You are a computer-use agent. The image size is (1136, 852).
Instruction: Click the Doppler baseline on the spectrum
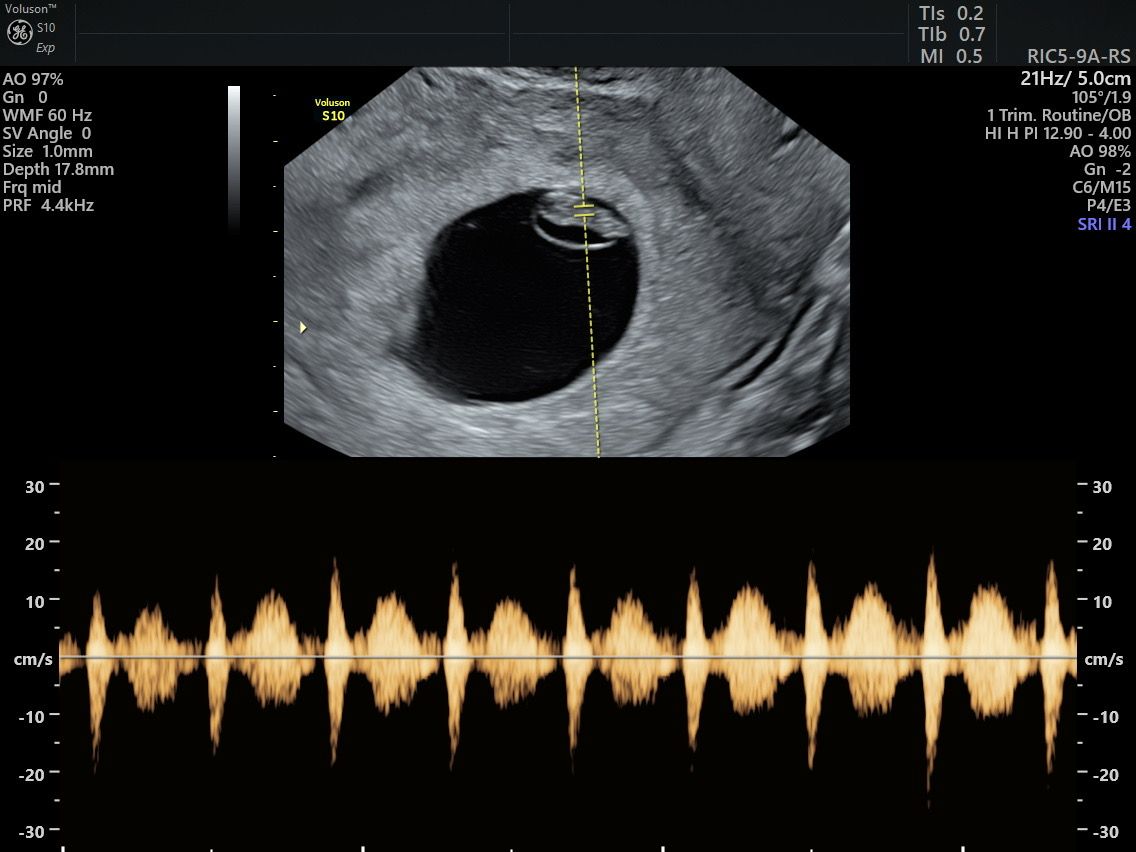coord(568,657)
